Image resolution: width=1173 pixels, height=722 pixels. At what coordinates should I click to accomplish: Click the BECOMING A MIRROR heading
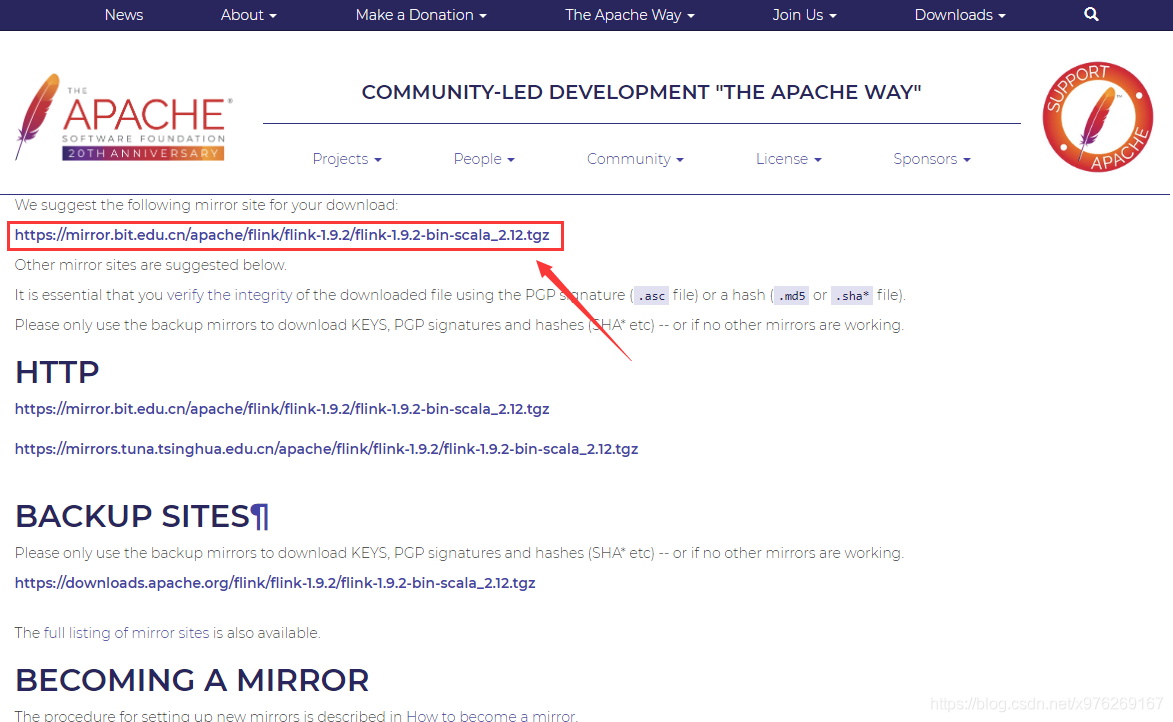tap(192, 680)
